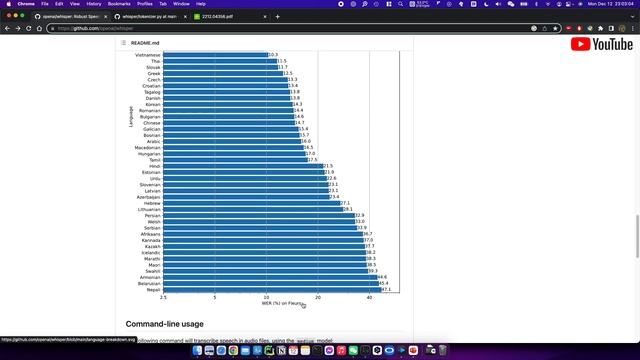Close the whisper/tokenizer.py tab
640x360 pixels.
coord(185,17)
